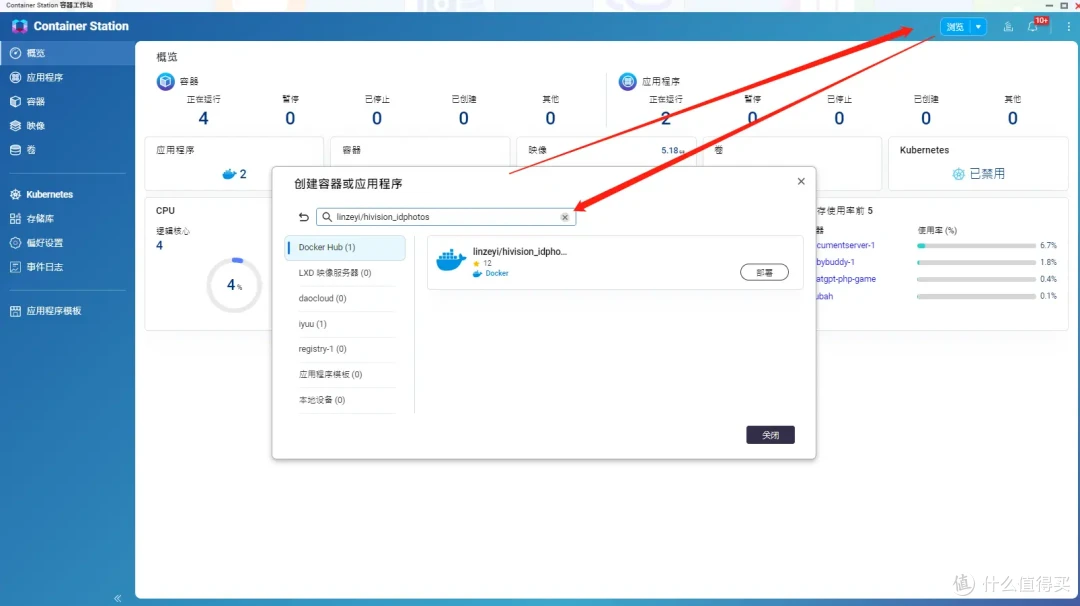Click the 0.4% usage bar
Image resolution: width=1080 pixels, height=606 pixels.
[976, 280]
